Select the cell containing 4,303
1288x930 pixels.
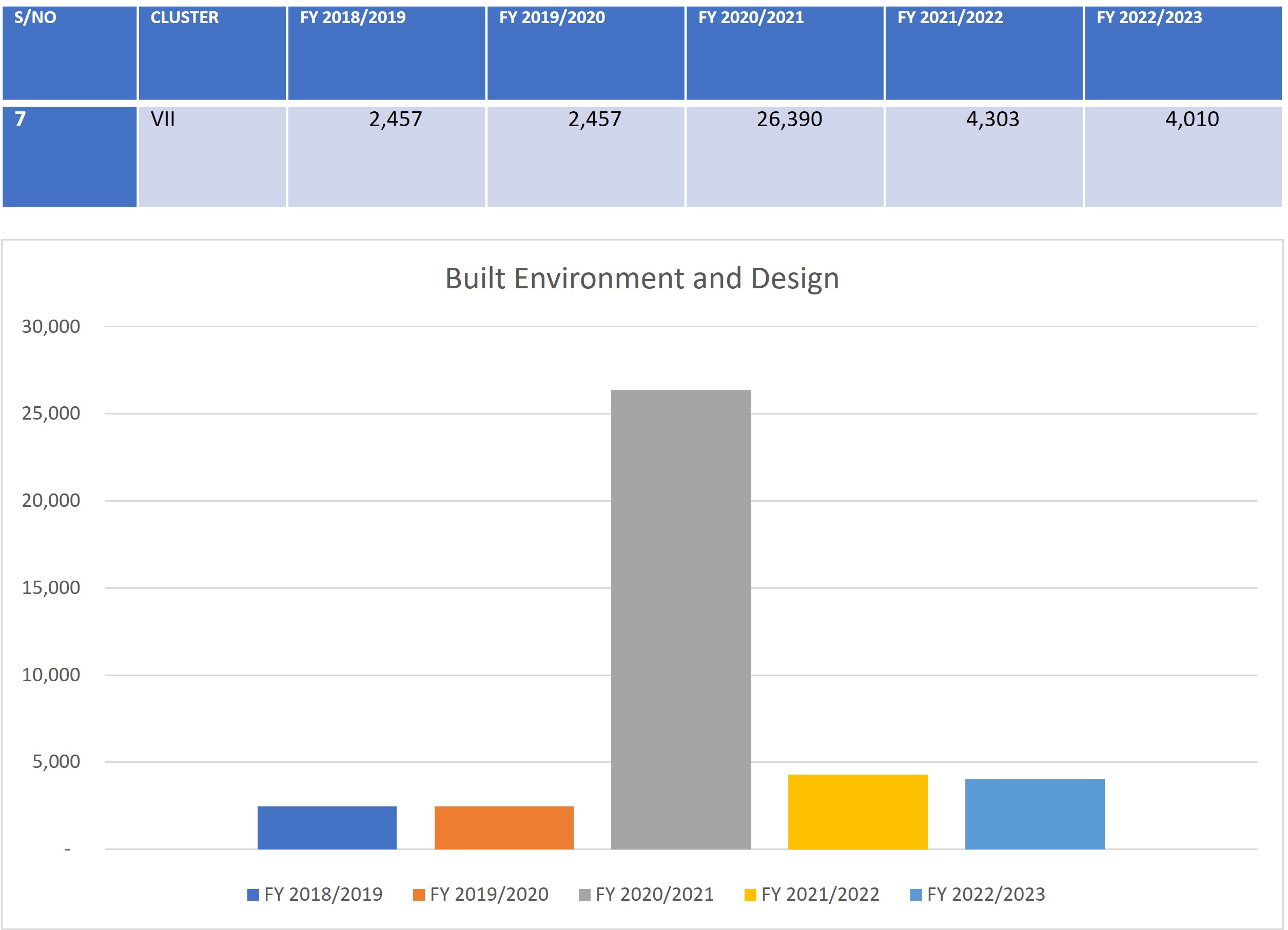pos(984,156)
